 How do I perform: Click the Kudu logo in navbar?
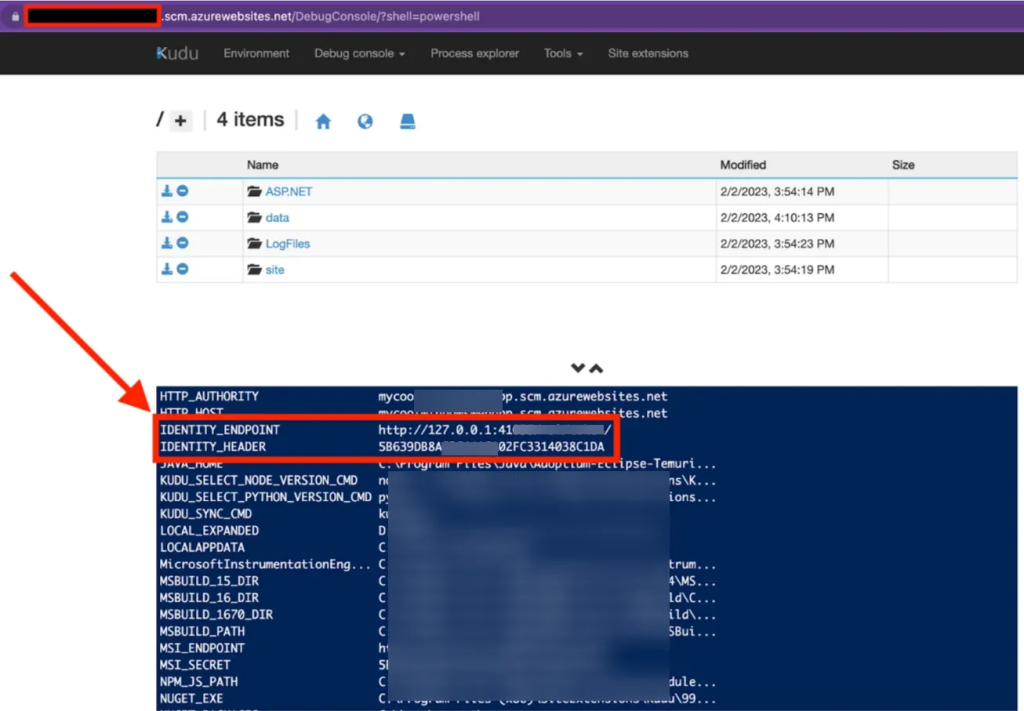[x=177, y=53]
